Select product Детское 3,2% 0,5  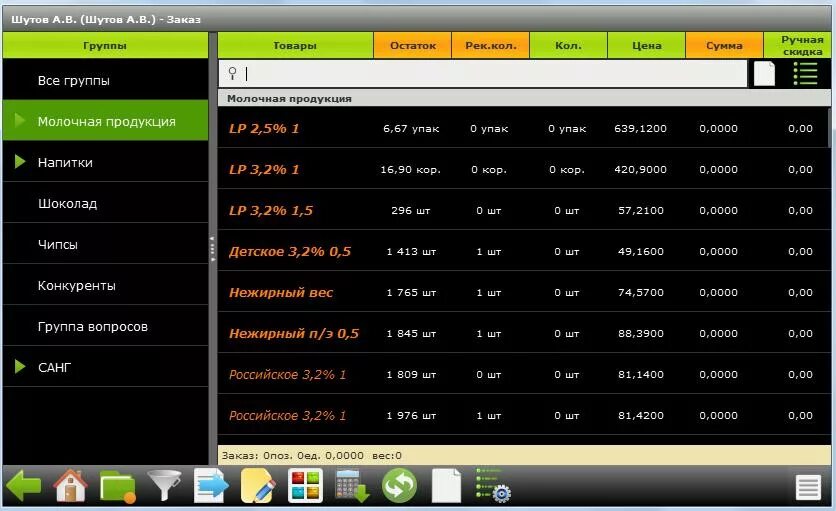[290, 252]
